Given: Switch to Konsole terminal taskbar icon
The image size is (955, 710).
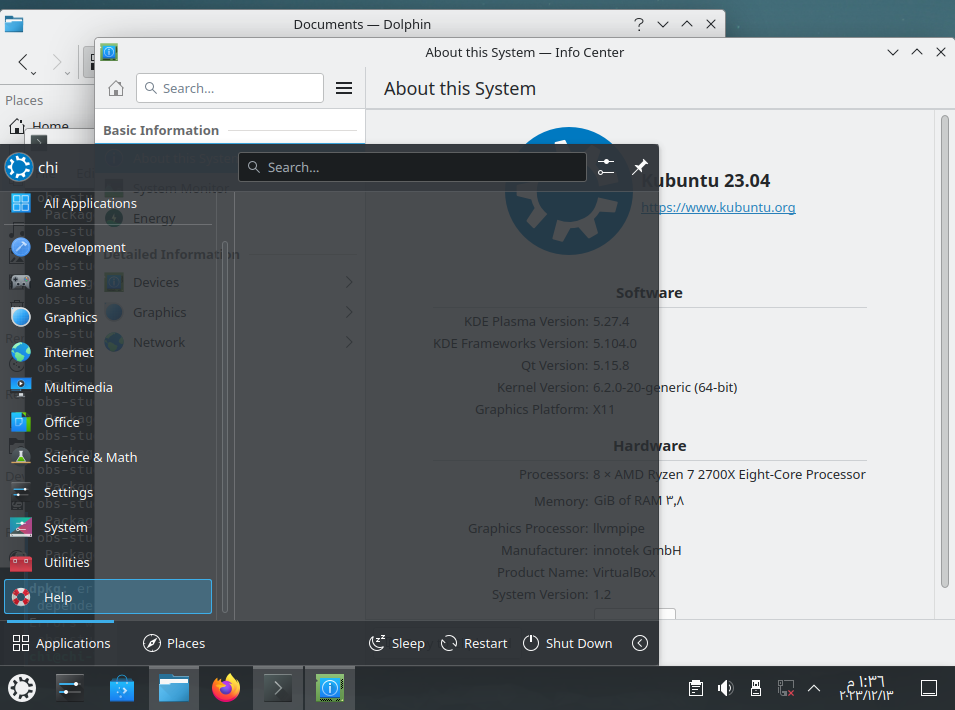Looking at the screenshot, I should [x=278, y=688].
